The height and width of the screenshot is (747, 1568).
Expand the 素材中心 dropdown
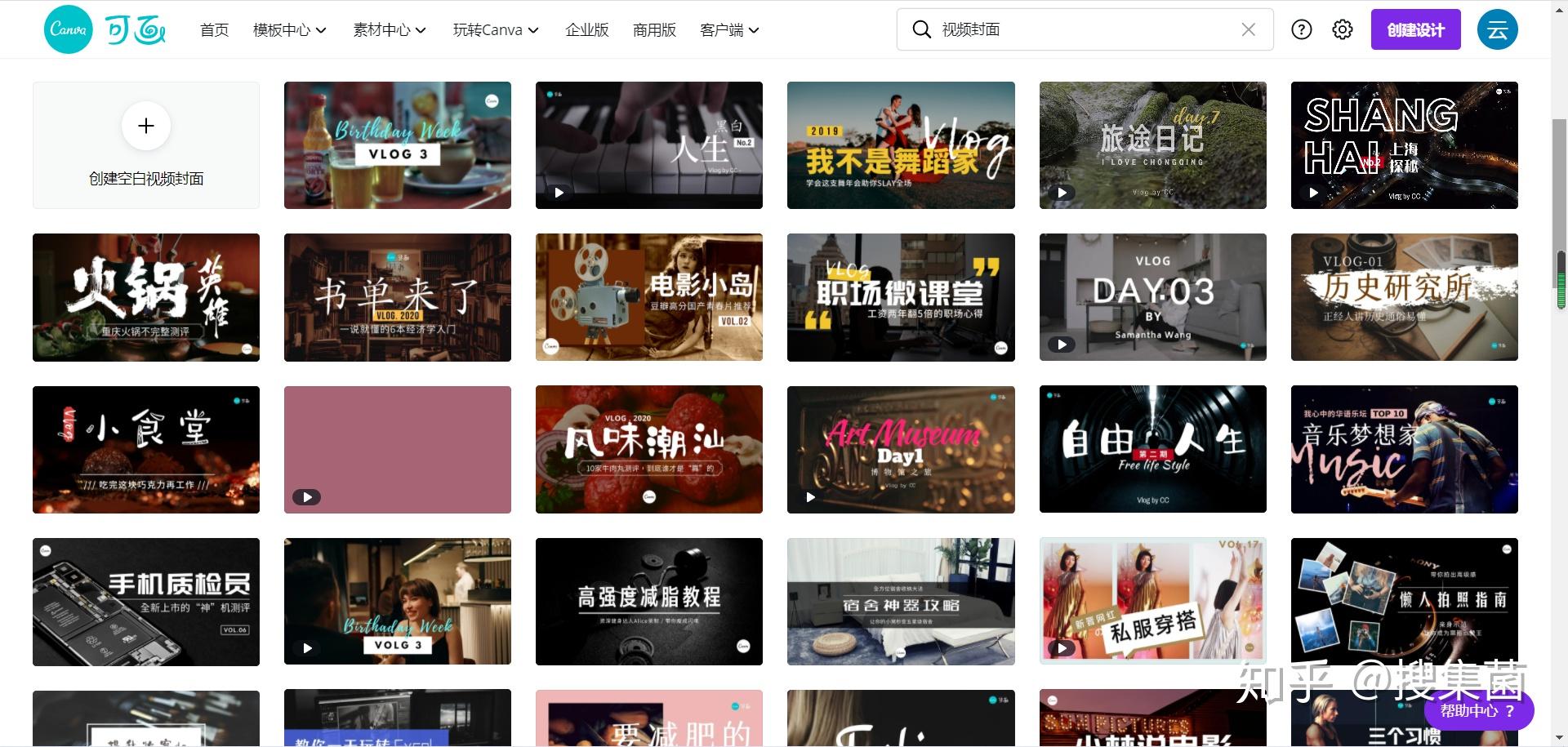point(390,30)
